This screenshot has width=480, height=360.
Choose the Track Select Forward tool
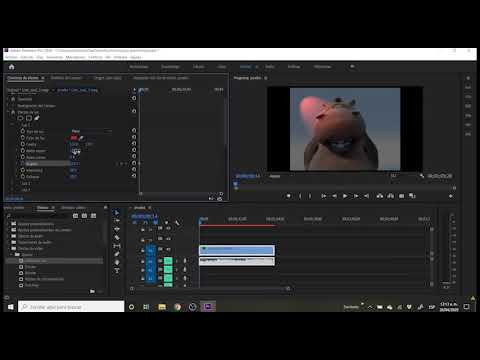[117, 221]
